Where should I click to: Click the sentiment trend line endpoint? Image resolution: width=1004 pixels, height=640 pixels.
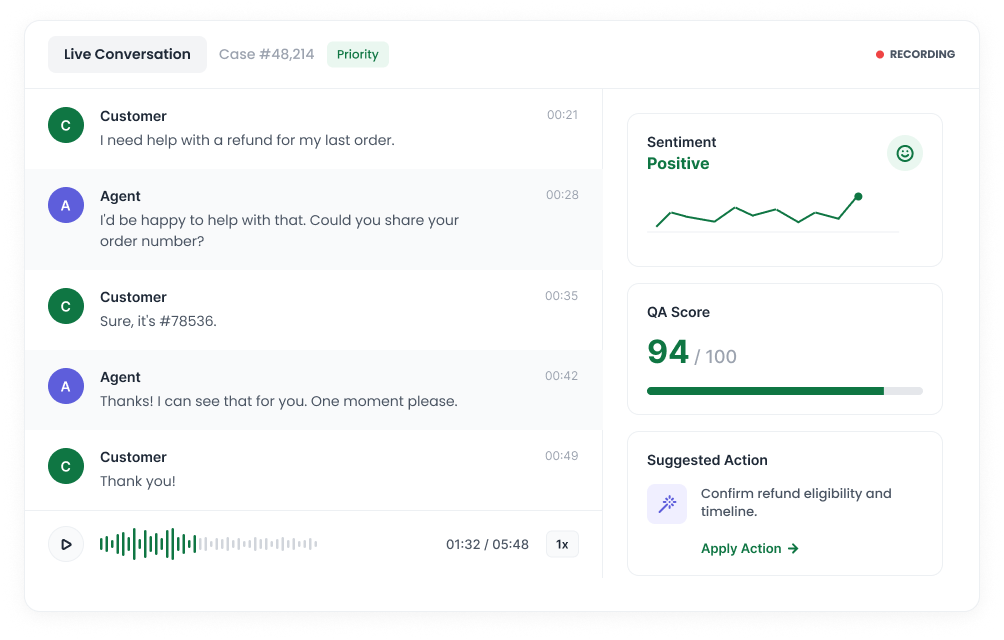tap(858, 196)
